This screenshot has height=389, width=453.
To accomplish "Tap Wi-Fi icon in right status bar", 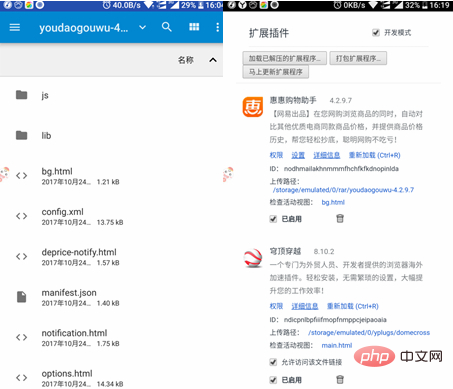I will (373, 5).
